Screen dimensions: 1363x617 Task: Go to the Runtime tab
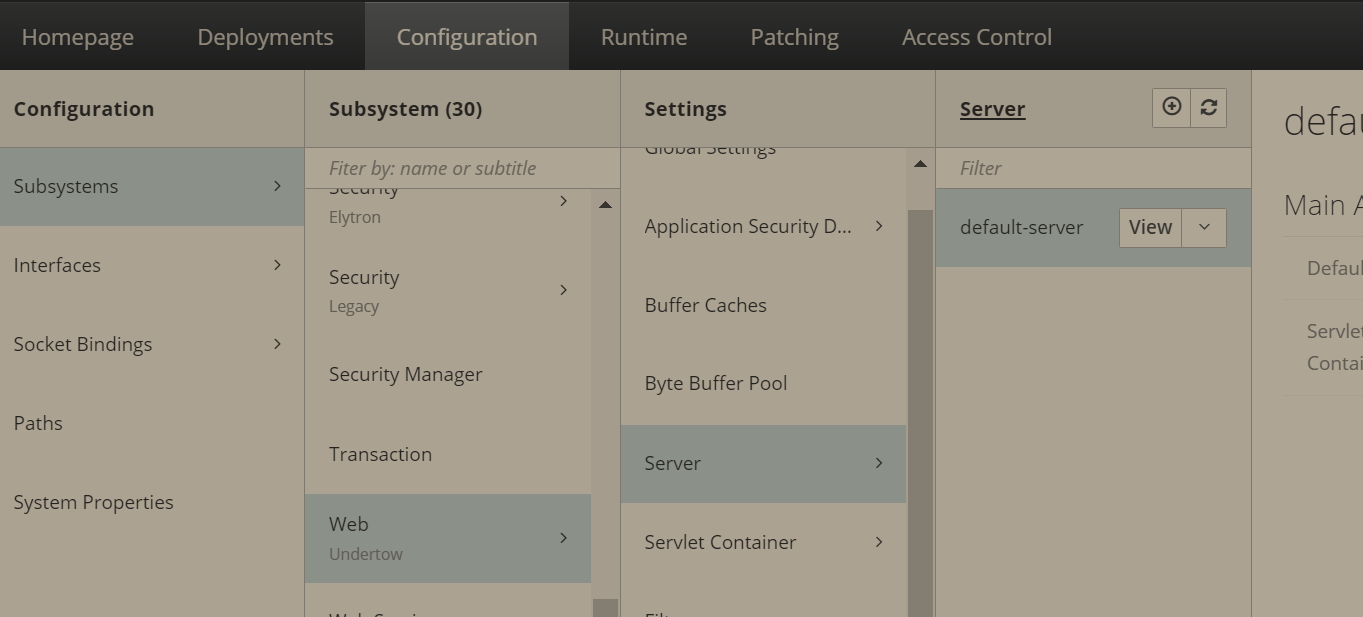[x=644, y=37]
